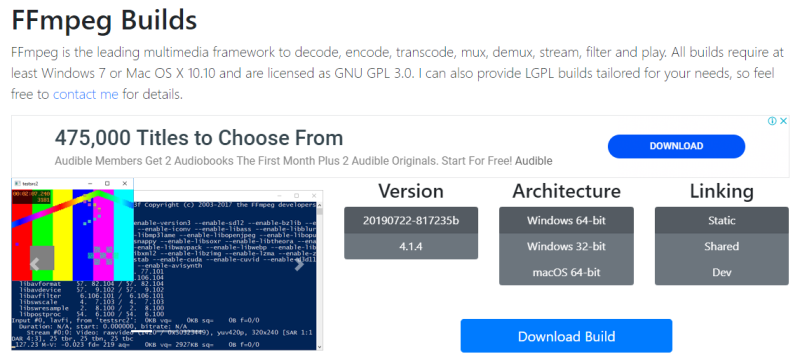Choose Windows 32-bit architecture
Image resolution: width=800 pixels, height=361 pixels.
566,246
